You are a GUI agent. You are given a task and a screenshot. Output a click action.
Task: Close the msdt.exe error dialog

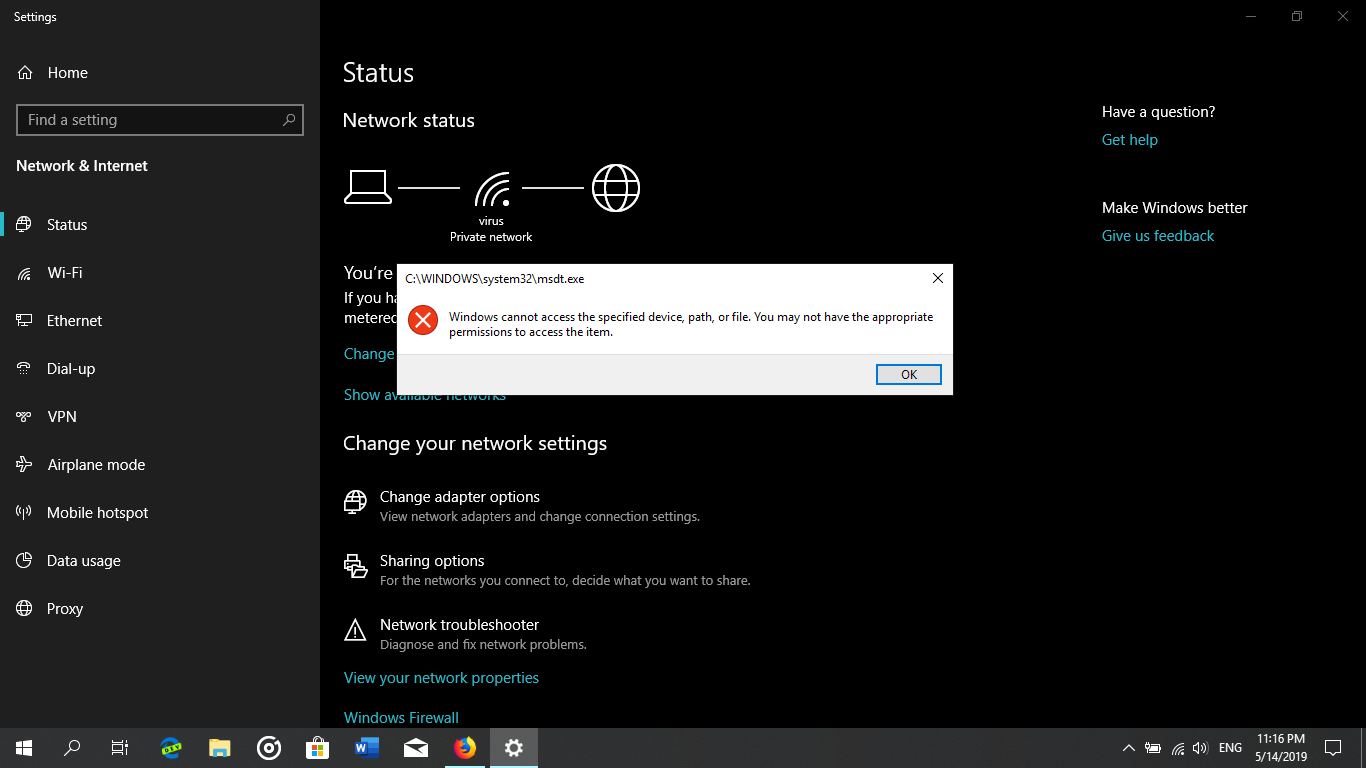coord(937,278)
